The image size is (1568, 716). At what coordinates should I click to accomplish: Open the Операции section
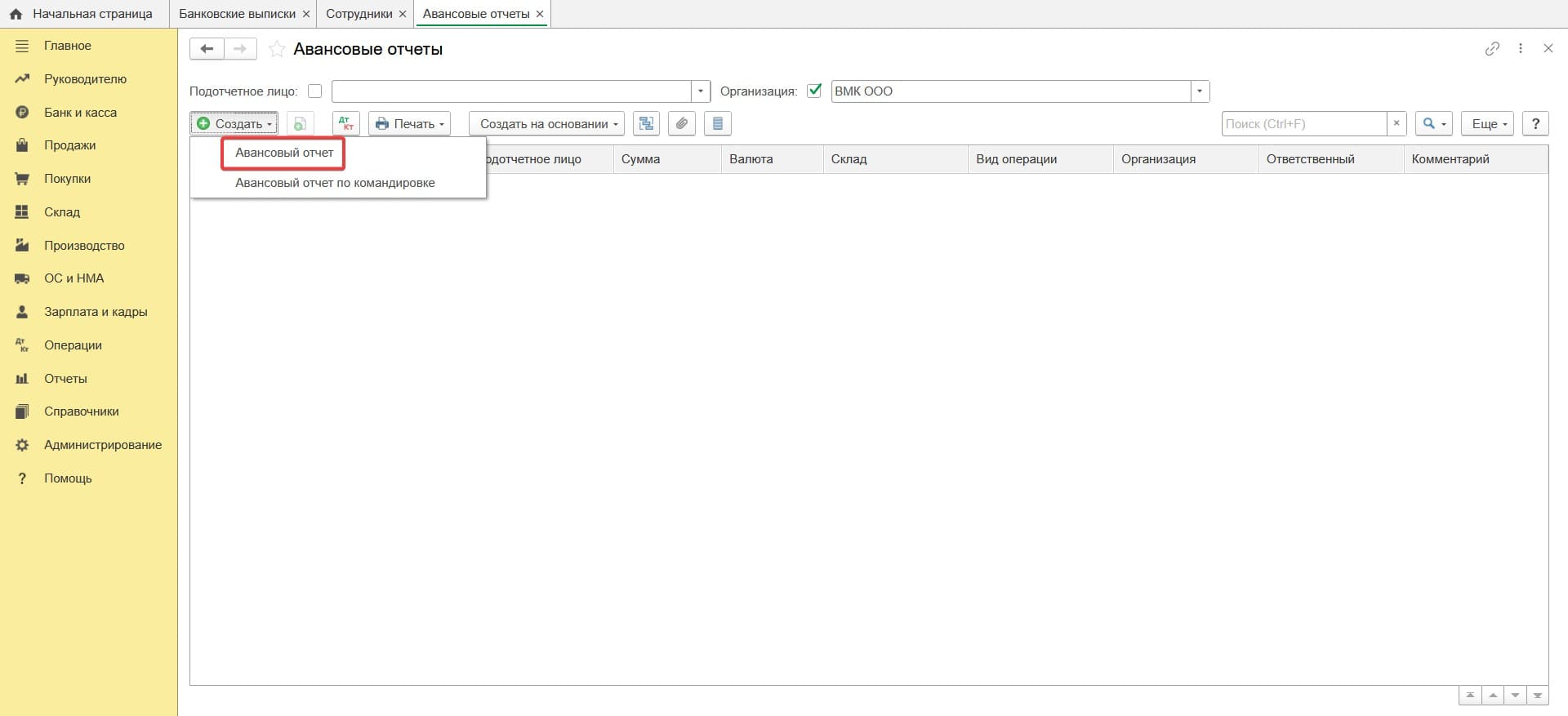(x=73, y=345)
